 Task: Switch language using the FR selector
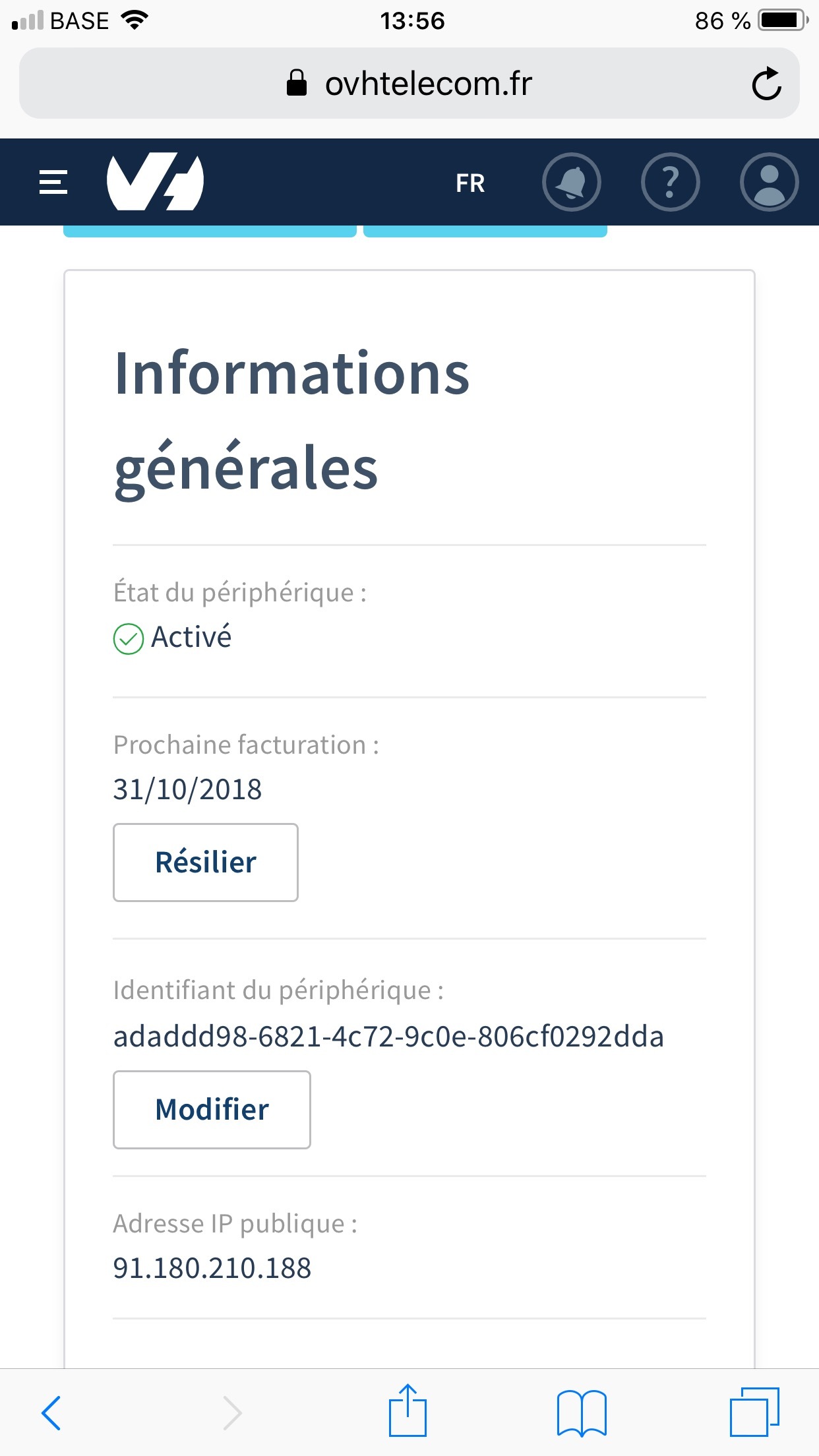[x=470, y=183]
